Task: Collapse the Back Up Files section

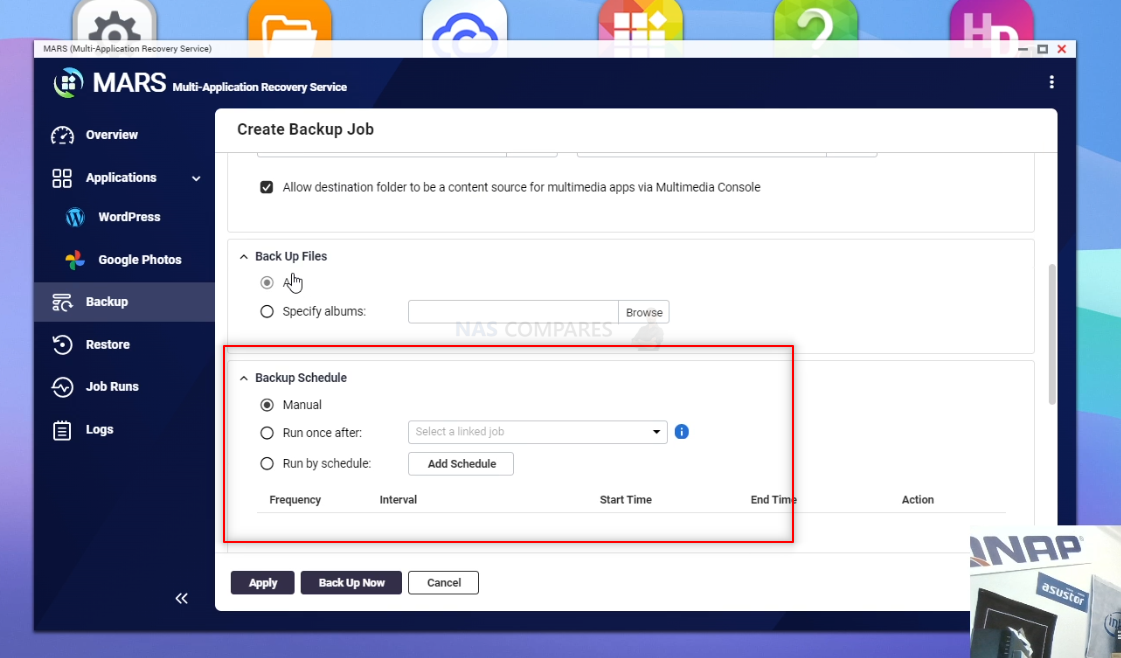Action: 244,257
